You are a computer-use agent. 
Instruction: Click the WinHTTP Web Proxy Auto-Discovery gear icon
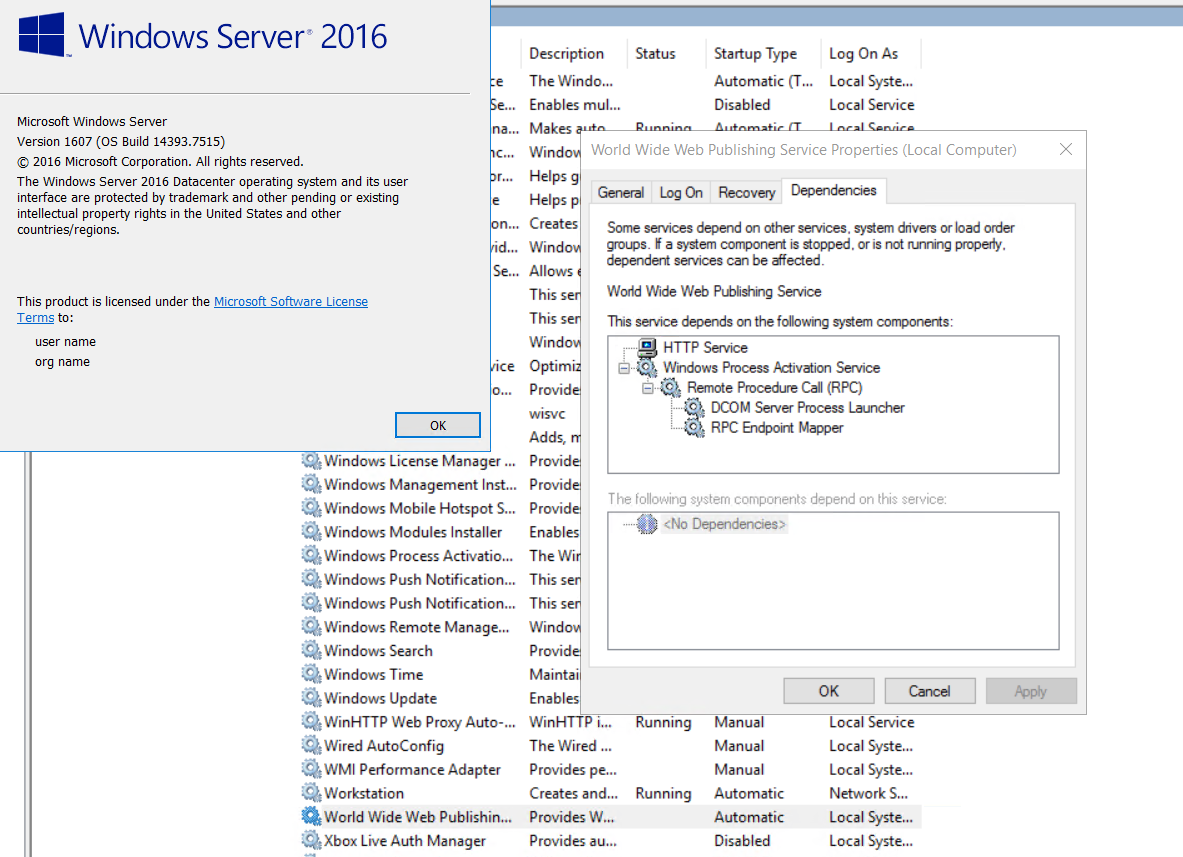click(311, 721)
